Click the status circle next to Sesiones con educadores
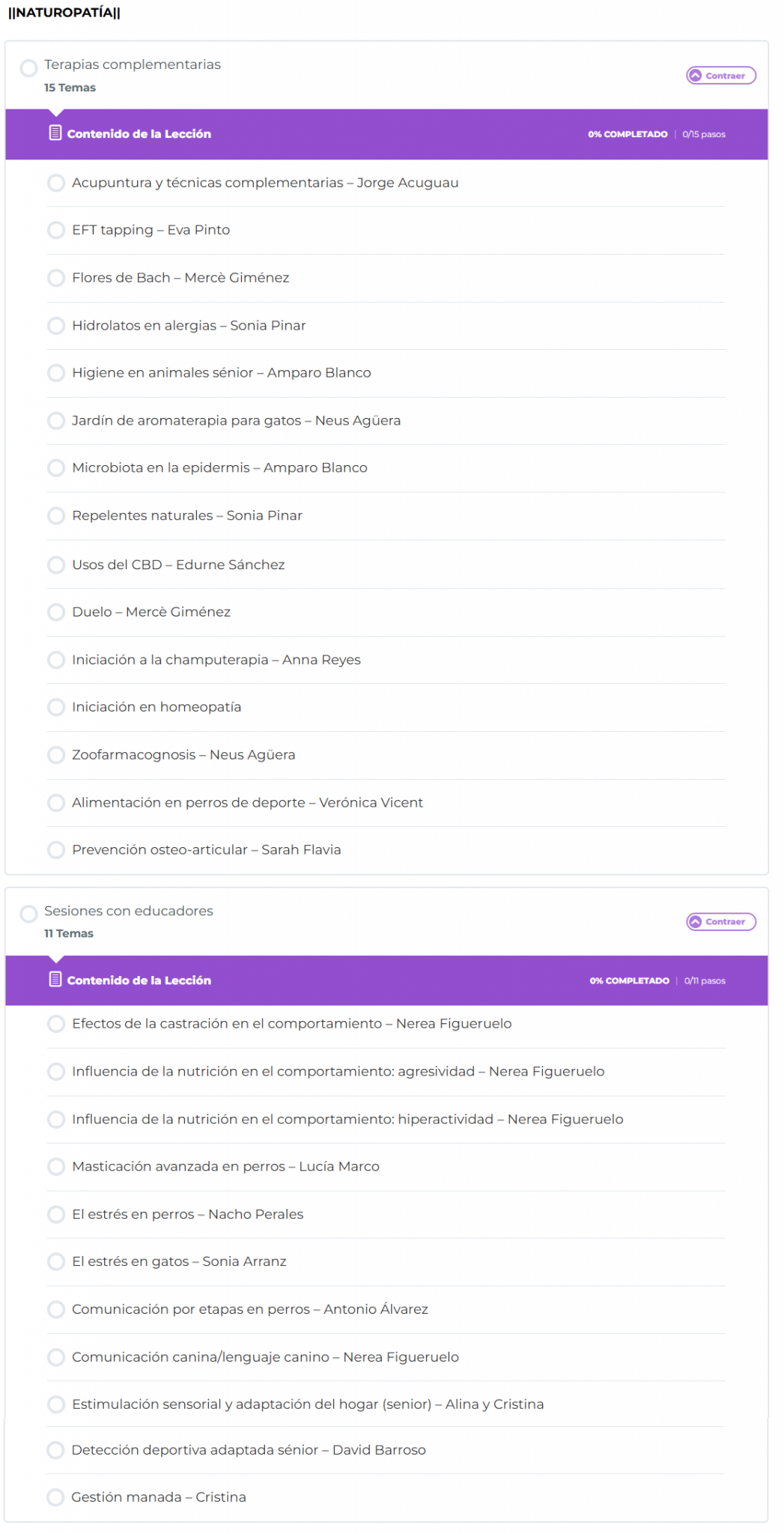The image size is (784, 1534). tap(29, 914)
